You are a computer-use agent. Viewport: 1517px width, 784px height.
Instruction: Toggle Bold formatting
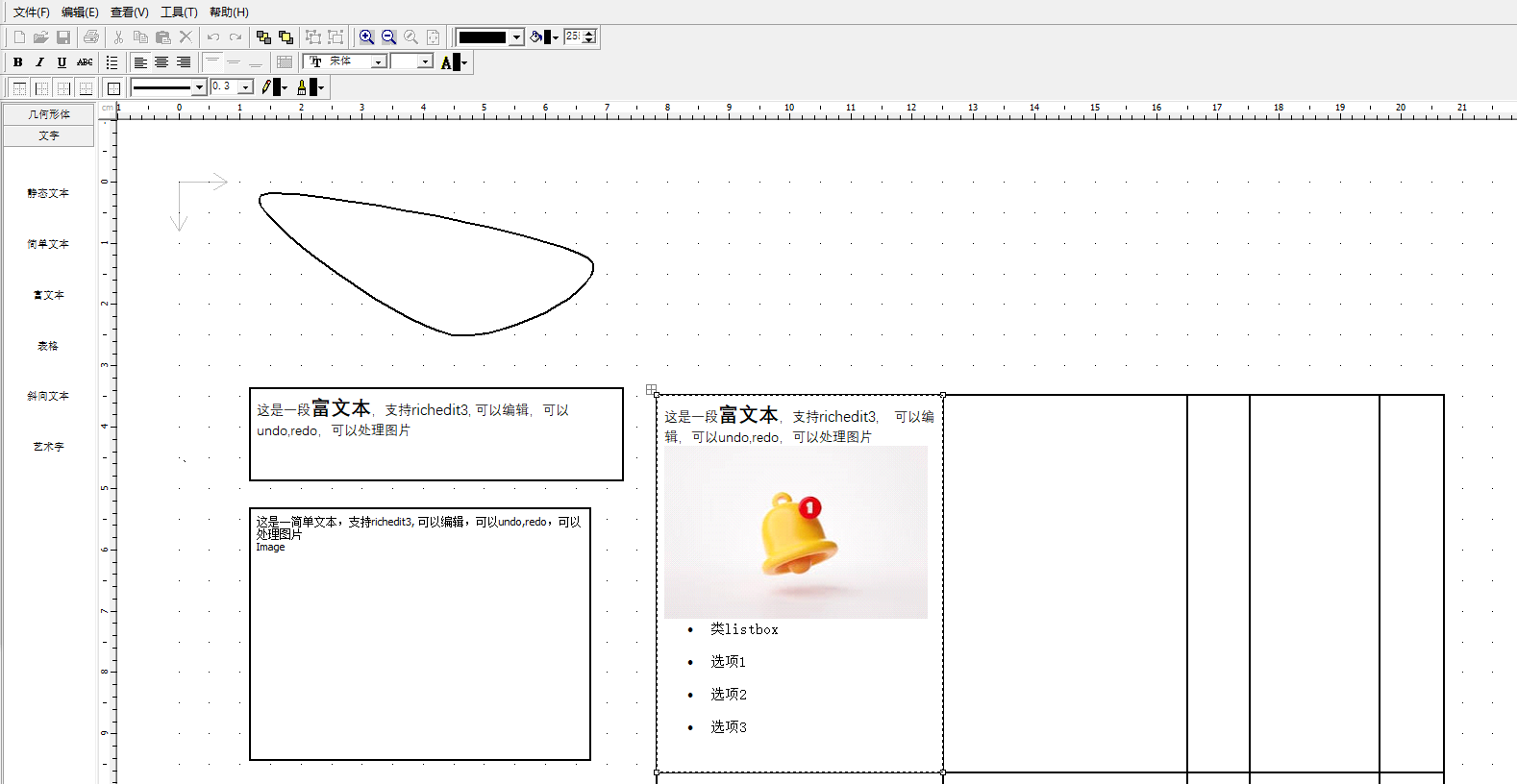click(x=17, y=62)
